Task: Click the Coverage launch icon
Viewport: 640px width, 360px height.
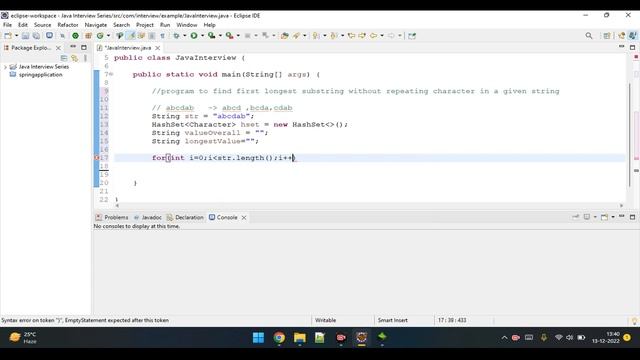Action: (x=211, y=36)
